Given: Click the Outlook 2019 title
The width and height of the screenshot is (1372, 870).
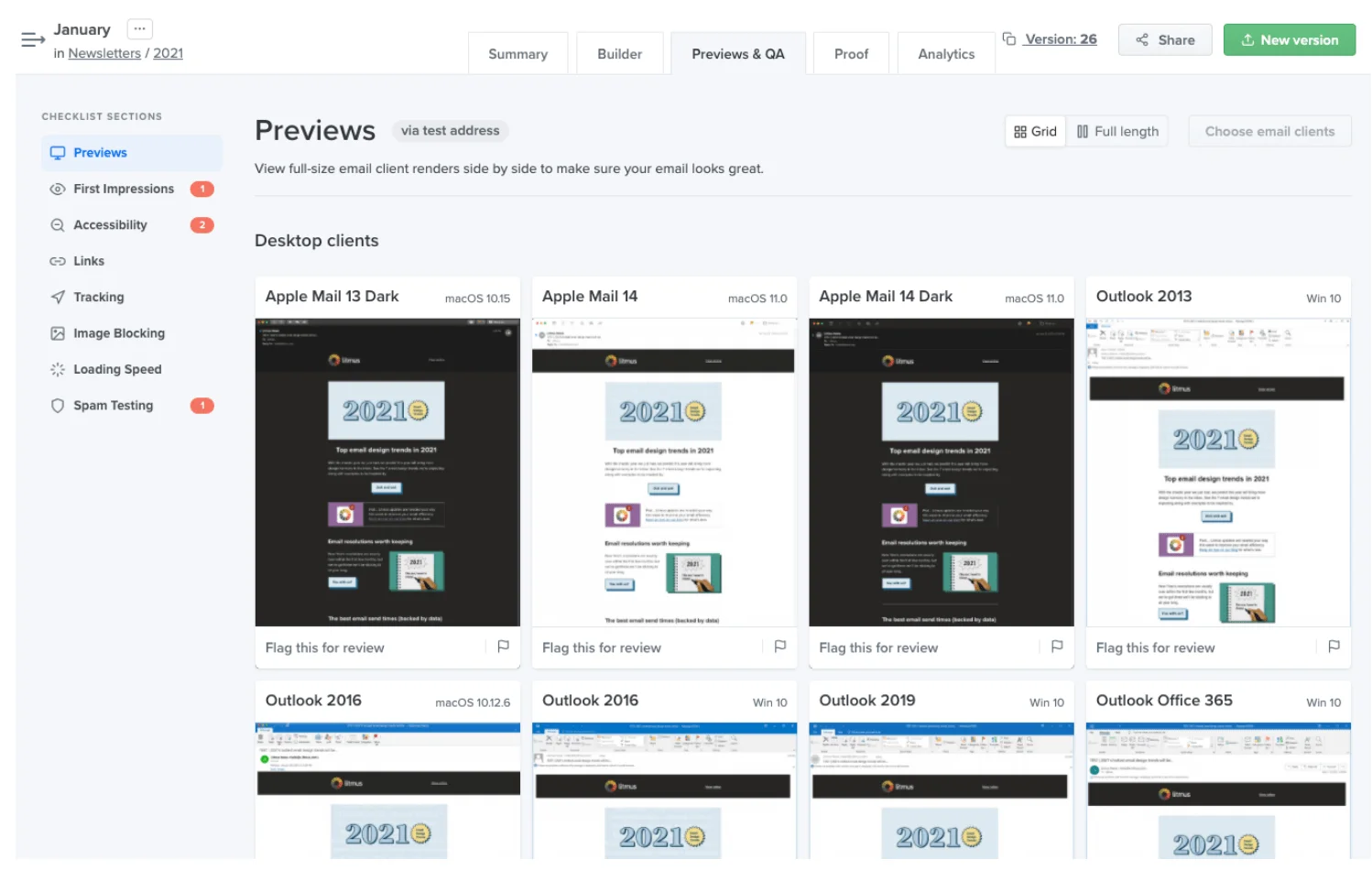Looking at the screenshot, I should 866,701.
